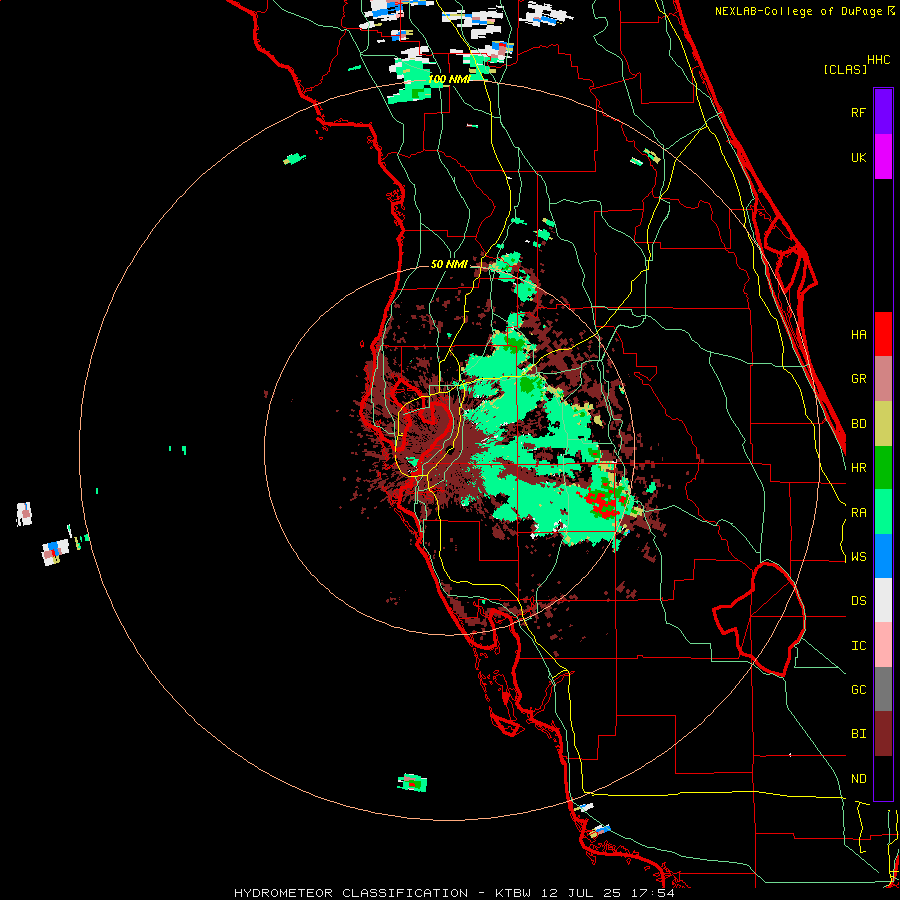Click the UK magenta legend swatch
The height and width of the screenshot is (900, 900).
[x=883, y=157]
